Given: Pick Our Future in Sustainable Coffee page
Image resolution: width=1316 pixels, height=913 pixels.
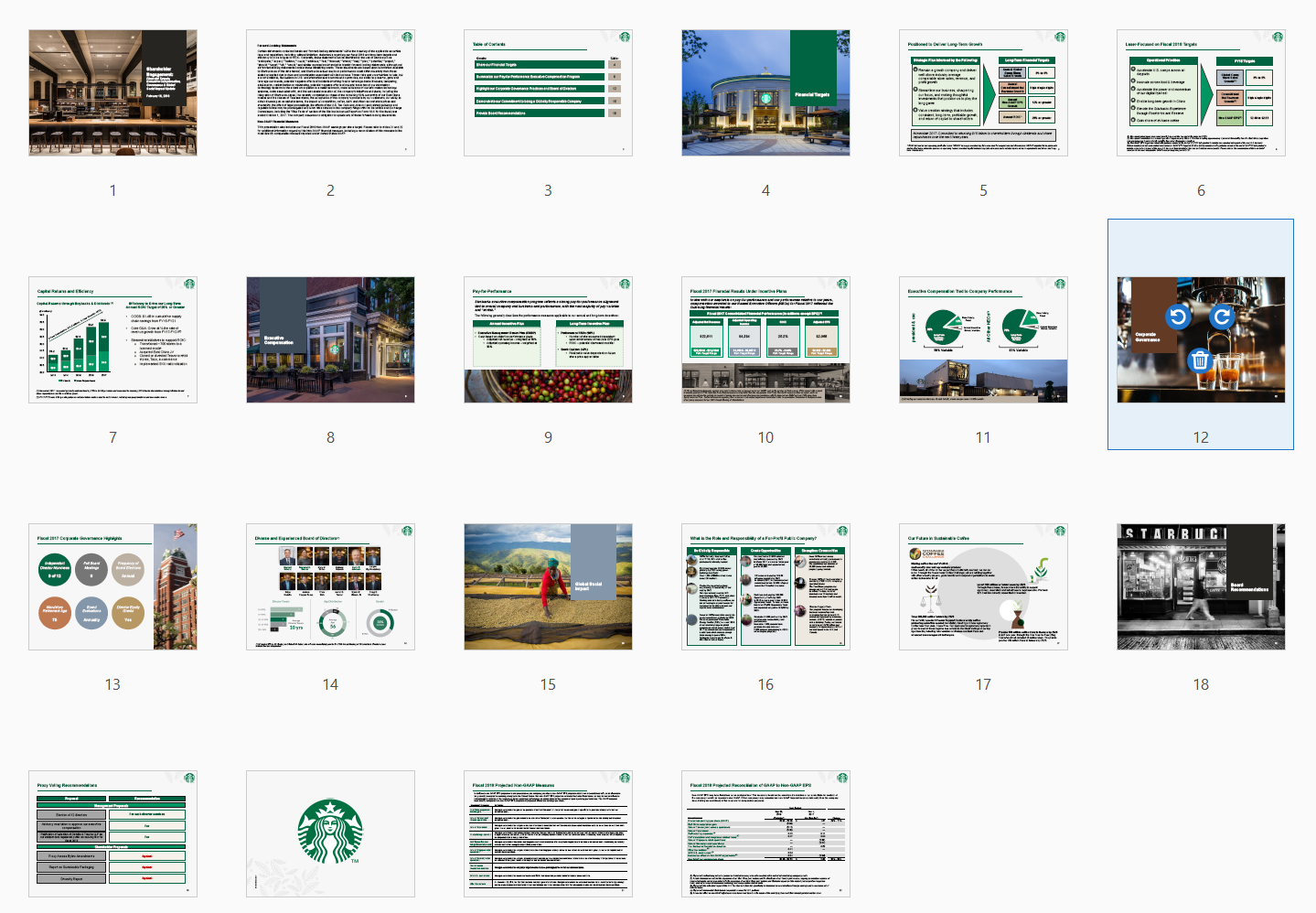Looking at the screenshot, I should coord(983,586).
